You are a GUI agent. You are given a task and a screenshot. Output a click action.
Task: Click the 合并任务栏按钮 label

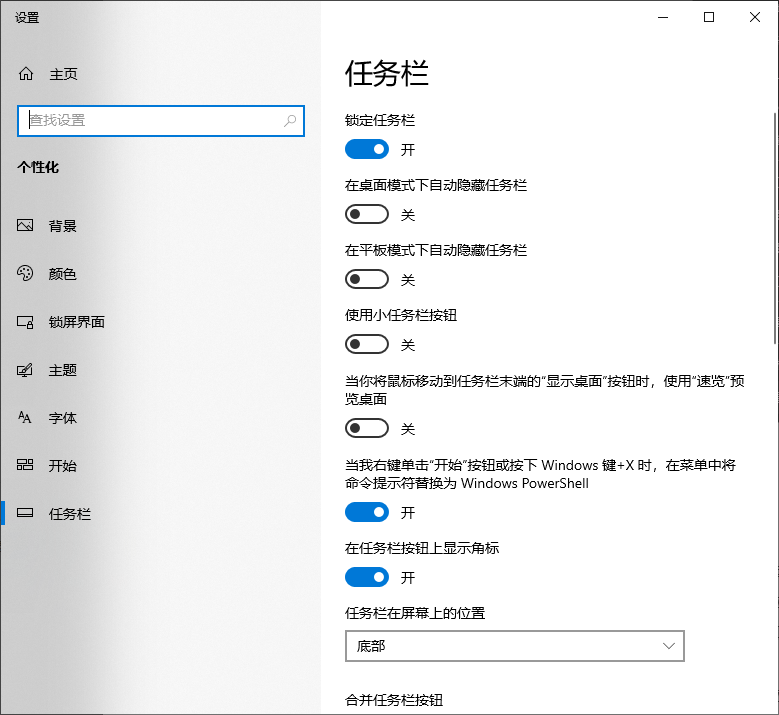click(x=394, y=700)
